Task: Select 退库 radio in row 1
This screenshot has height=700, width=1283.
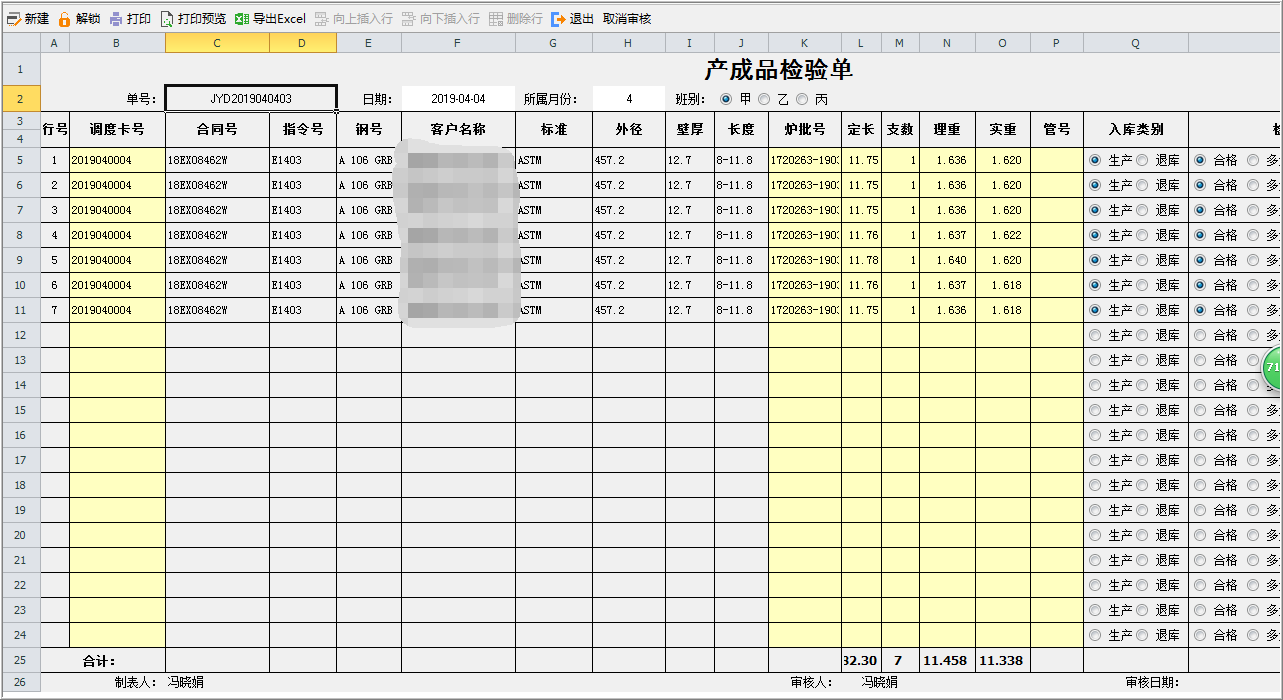Action: coord(1141,160)
